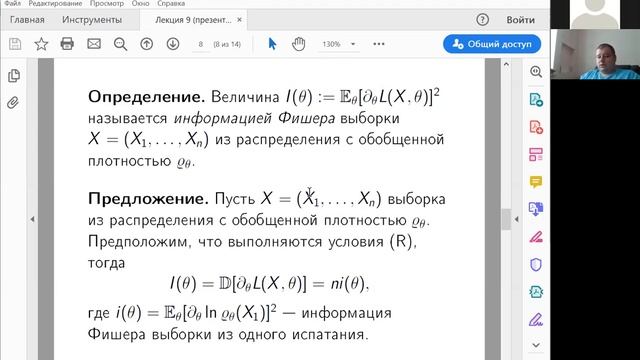
Task: Open page thumbnails panel icon
Action: 13,76
